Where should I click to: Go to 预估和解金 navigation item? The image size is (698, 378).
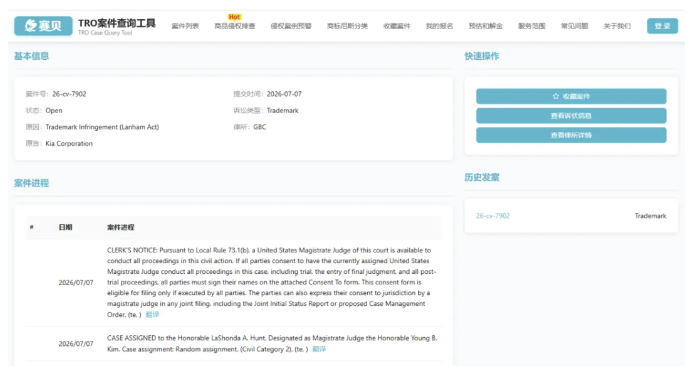tap(486, 26)
